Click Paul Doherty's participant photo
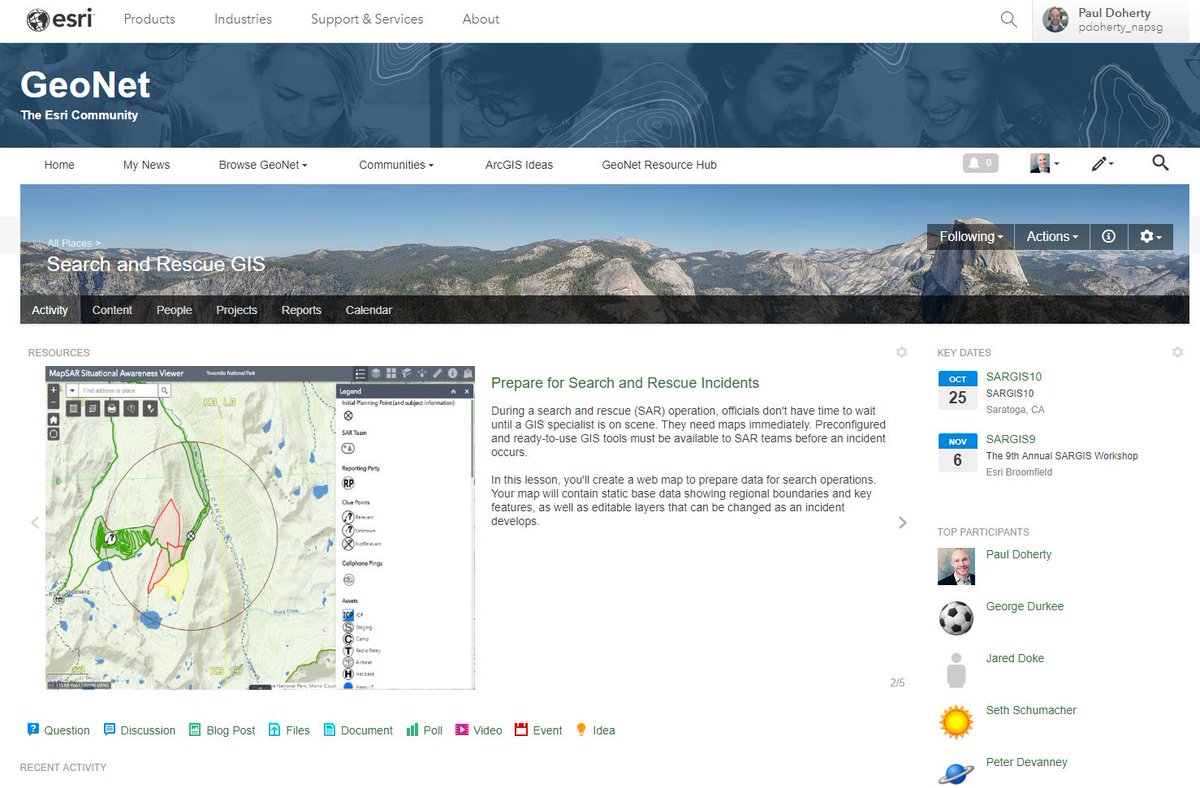Screen dimensions: 1200x788 tap(956, 566)
